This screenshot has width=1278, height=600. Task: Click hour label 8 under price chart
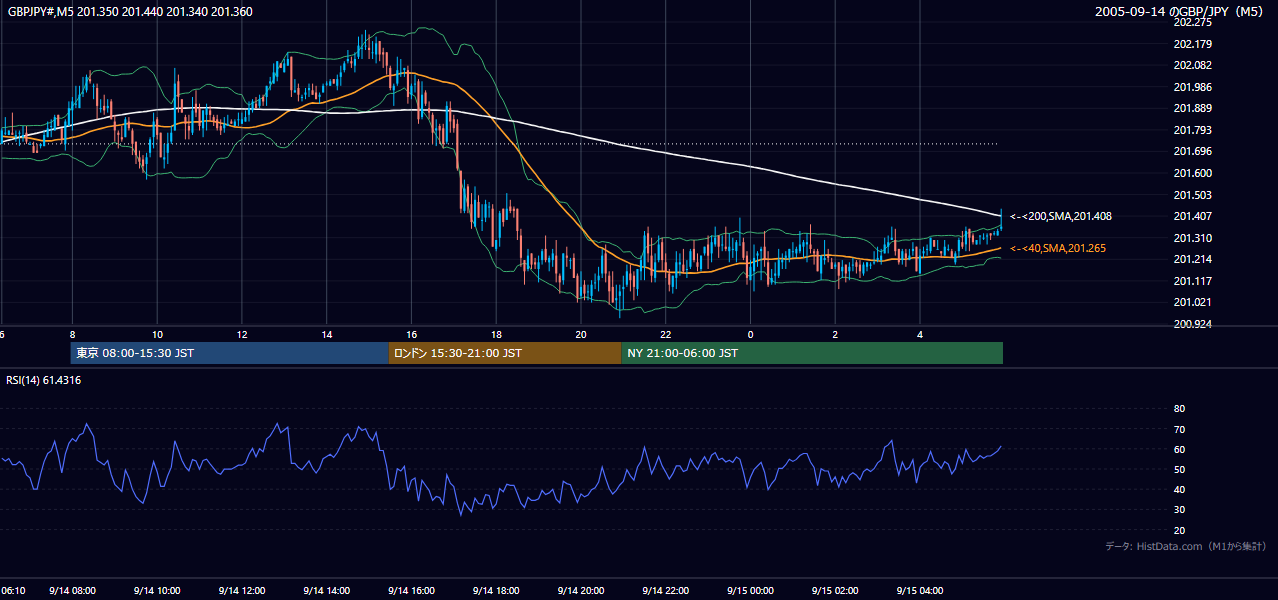point(72,334)
